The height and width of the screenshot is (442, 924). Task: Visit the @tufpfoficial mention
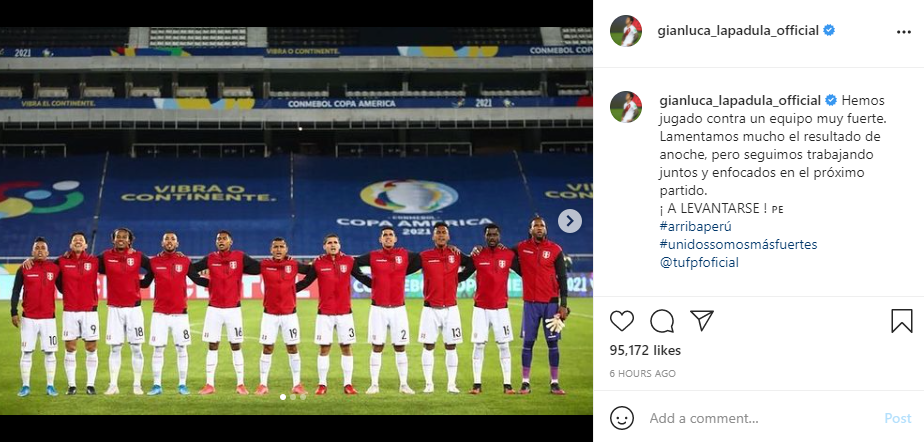coord(699,262)
